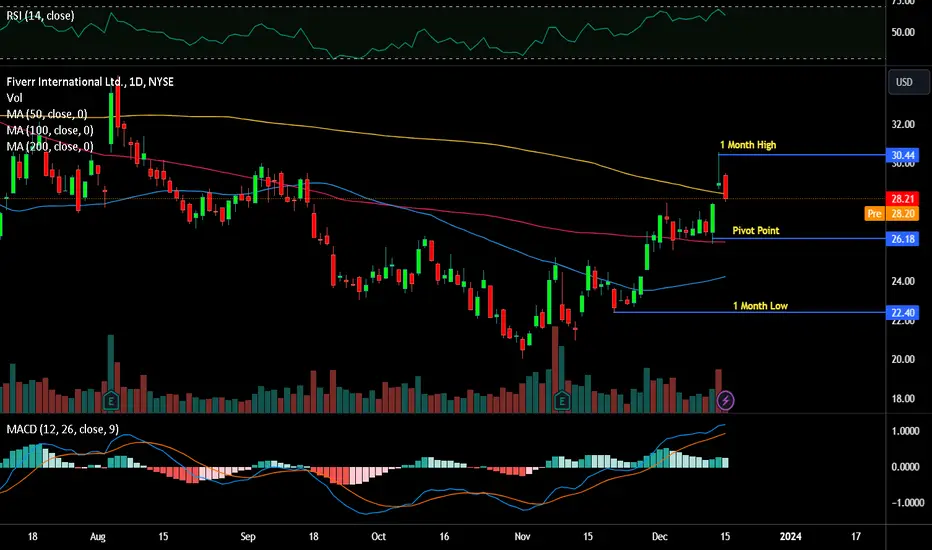
Task: Click the earnings E icon near August
Action: 111,401
